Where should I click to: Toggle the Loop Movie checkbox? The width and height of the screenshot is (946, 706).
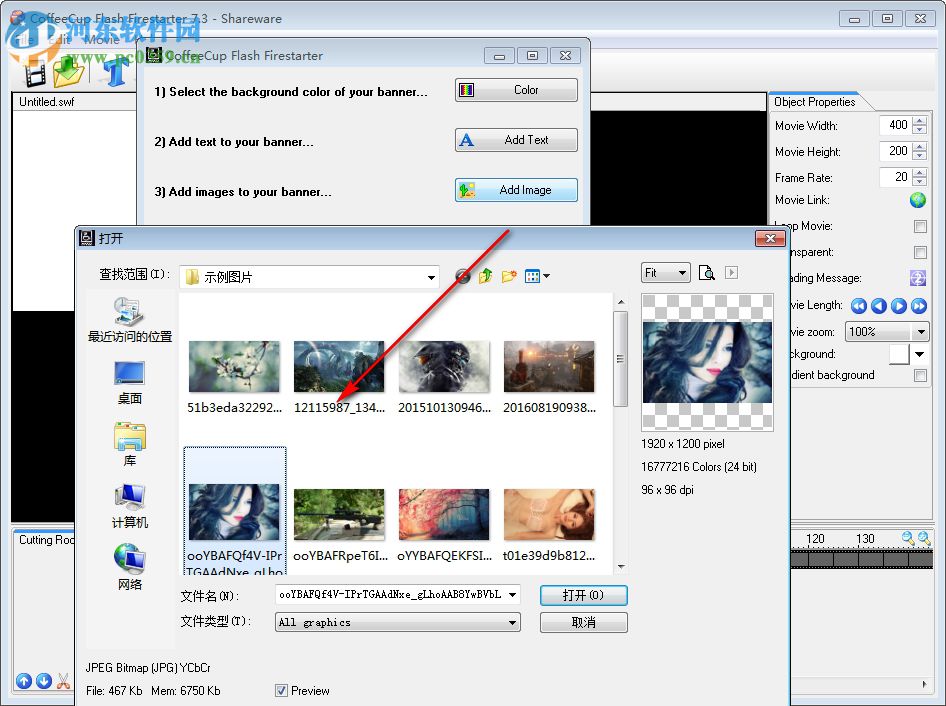coord(922,226)
